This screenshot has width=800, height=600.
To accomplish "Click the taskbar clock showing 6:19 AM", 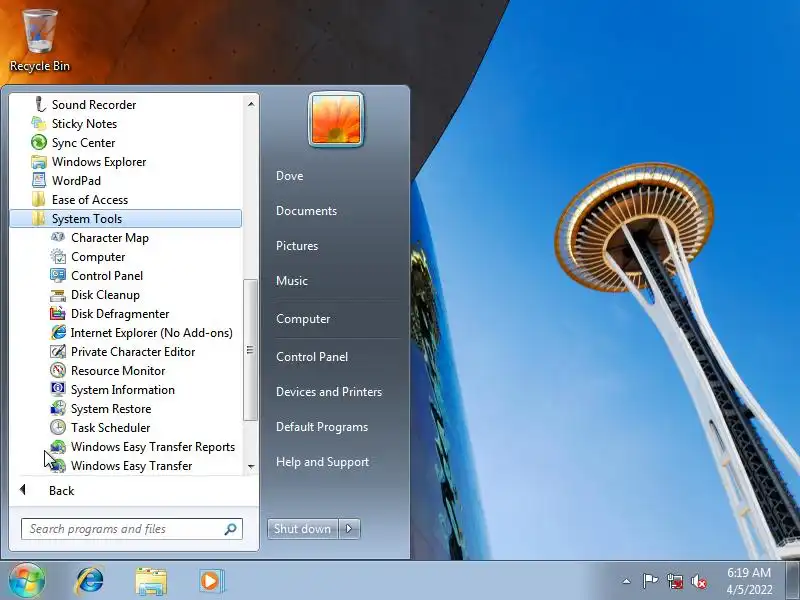I will tap(749, 581).
